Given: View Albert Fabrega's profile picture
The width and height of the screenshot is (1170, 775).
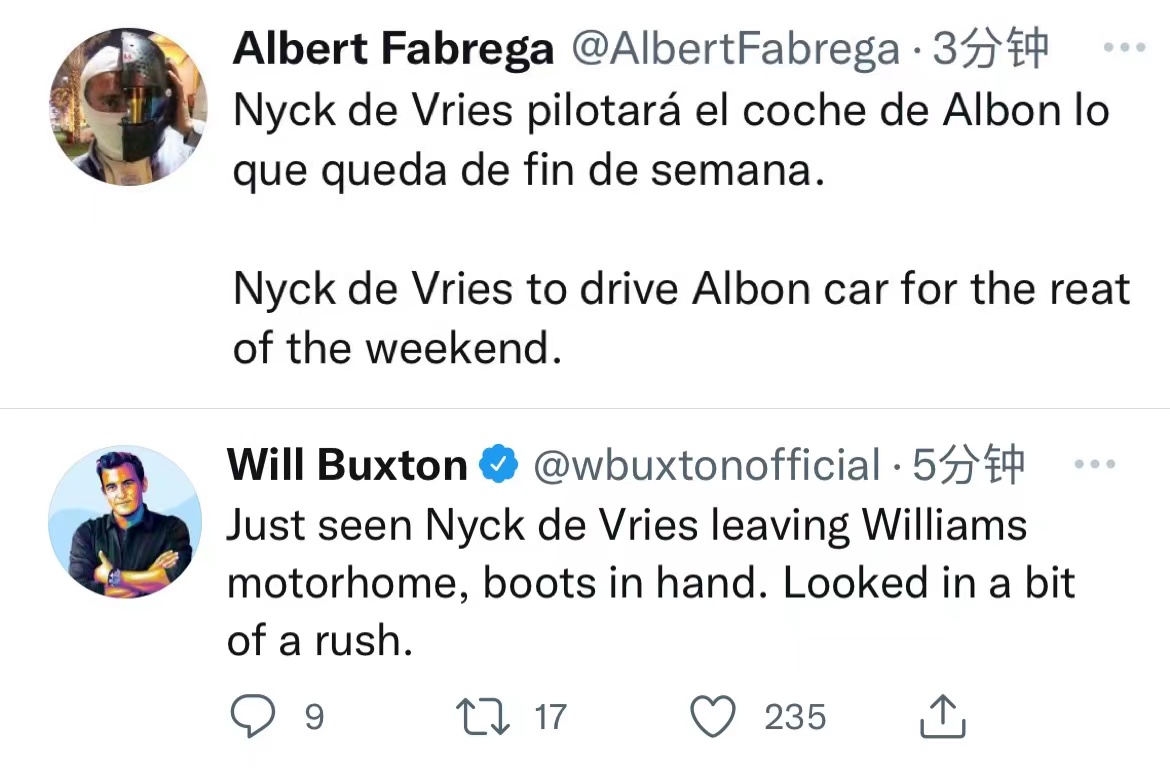Looking at the screenshot, I should tap(128, 107).
